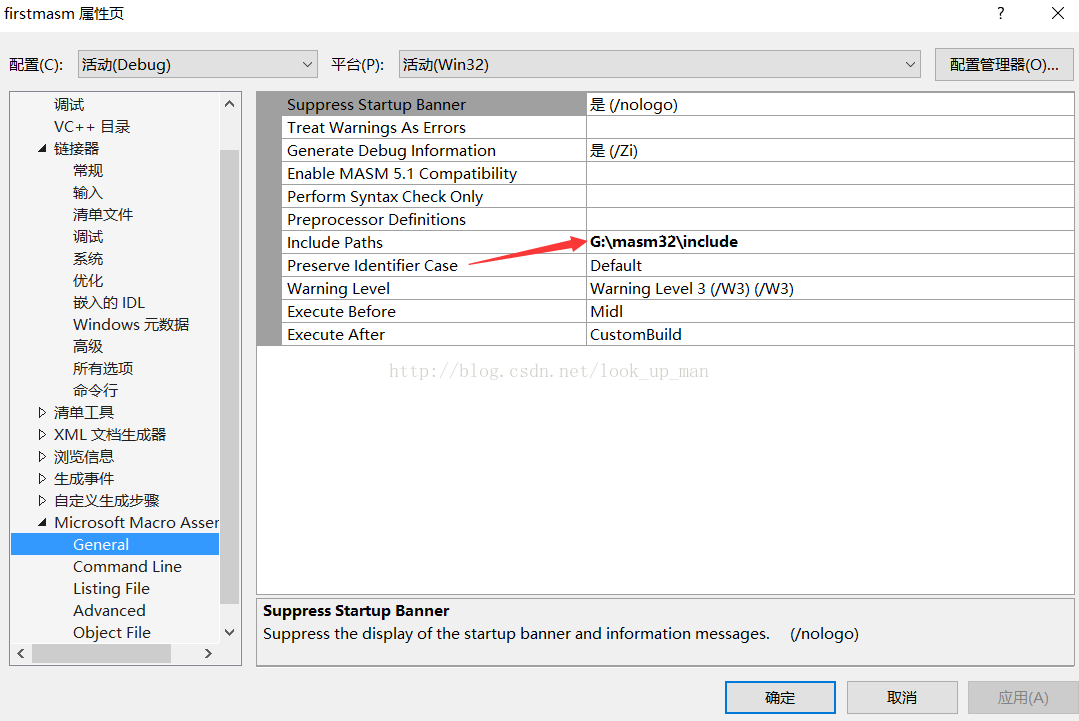Click the 取消 button
1079x721 pixels.
901,698
